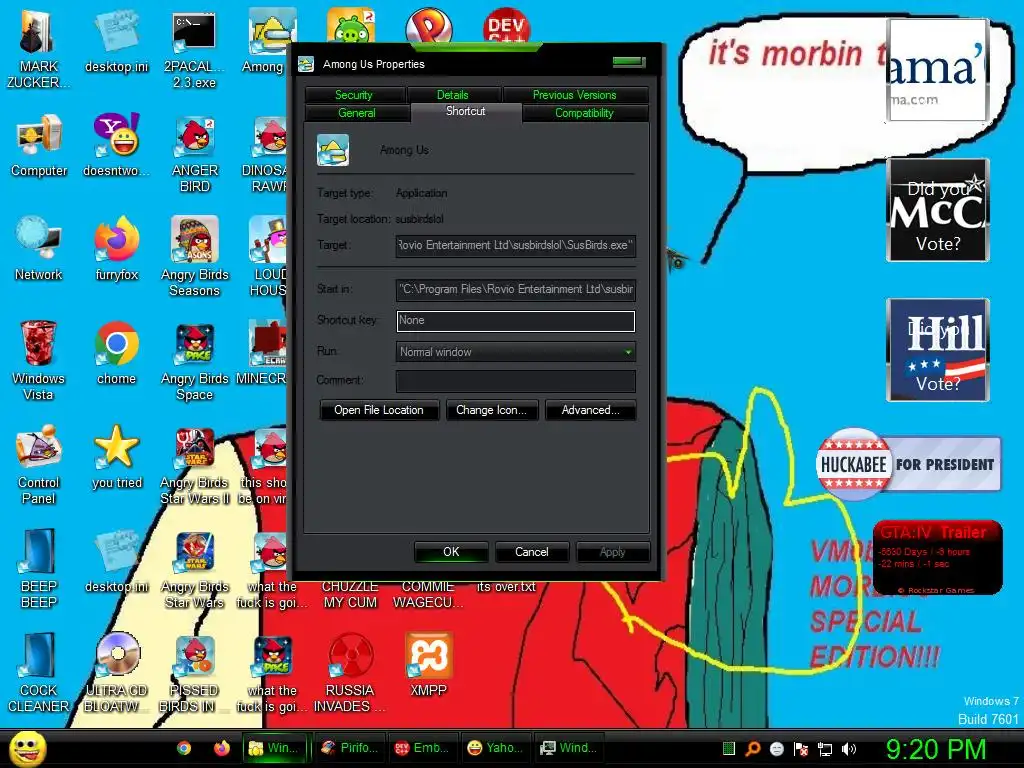Click the Advanced... button
Viewport: 1024px width, 768px height.
point(590,410)
